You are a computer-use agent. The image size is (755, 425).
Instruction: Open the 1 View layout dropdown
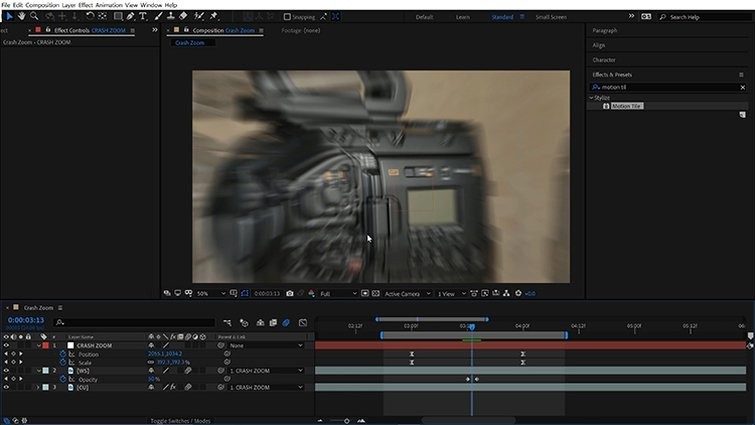pyautogui.click(x=451, y=293)
